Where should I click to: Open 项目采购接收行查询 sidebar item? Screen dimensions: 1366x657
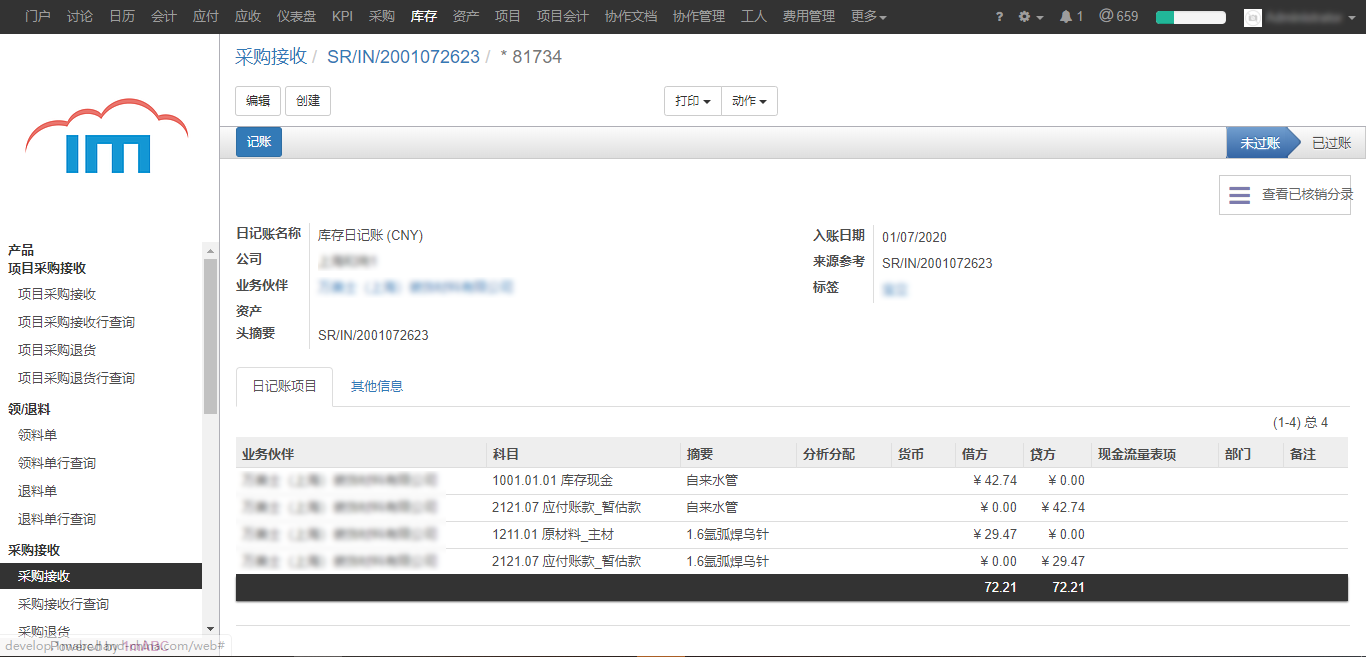(x=76, y=322)
